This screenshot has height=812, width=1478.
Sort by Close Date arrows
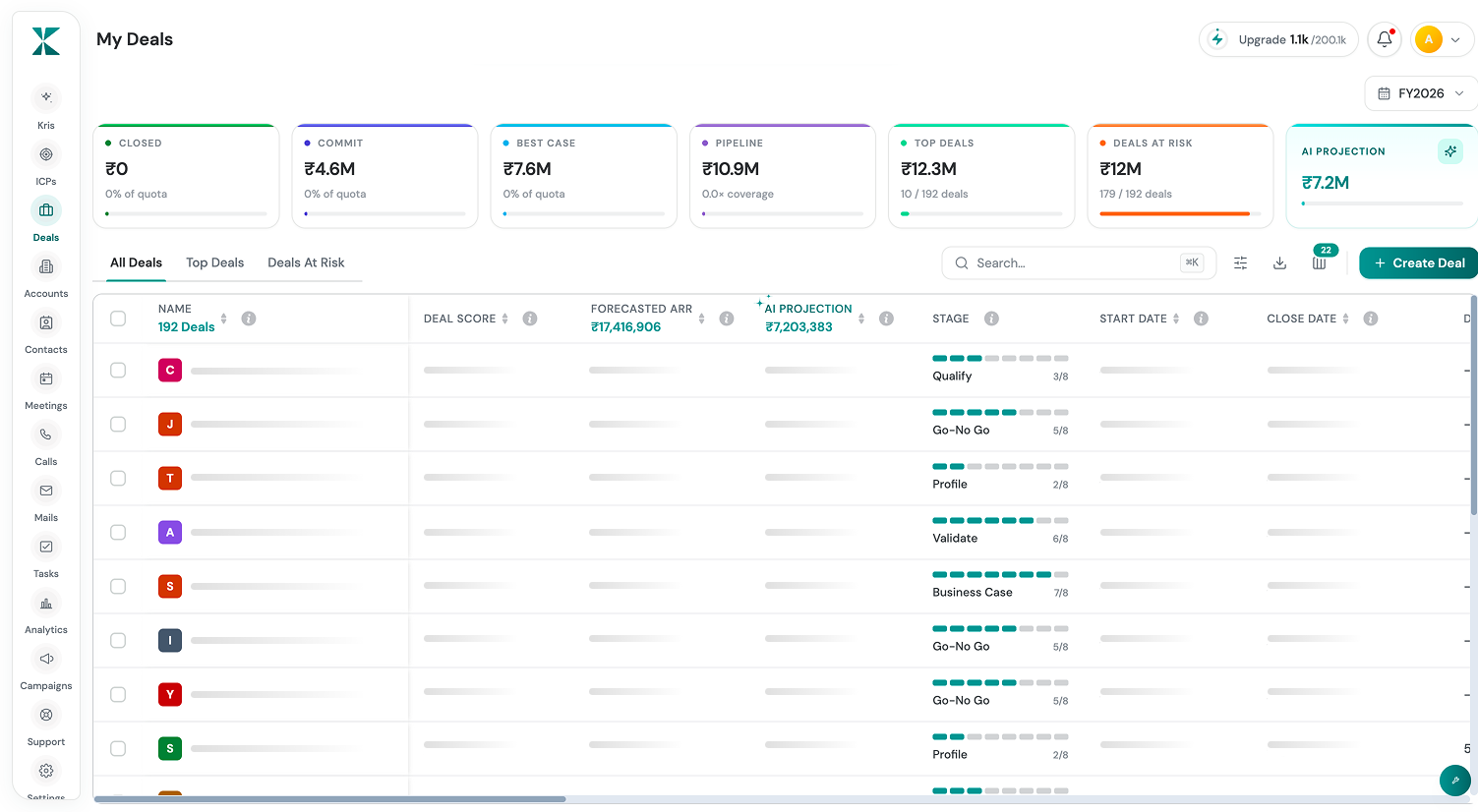[x=1346, y=319]
